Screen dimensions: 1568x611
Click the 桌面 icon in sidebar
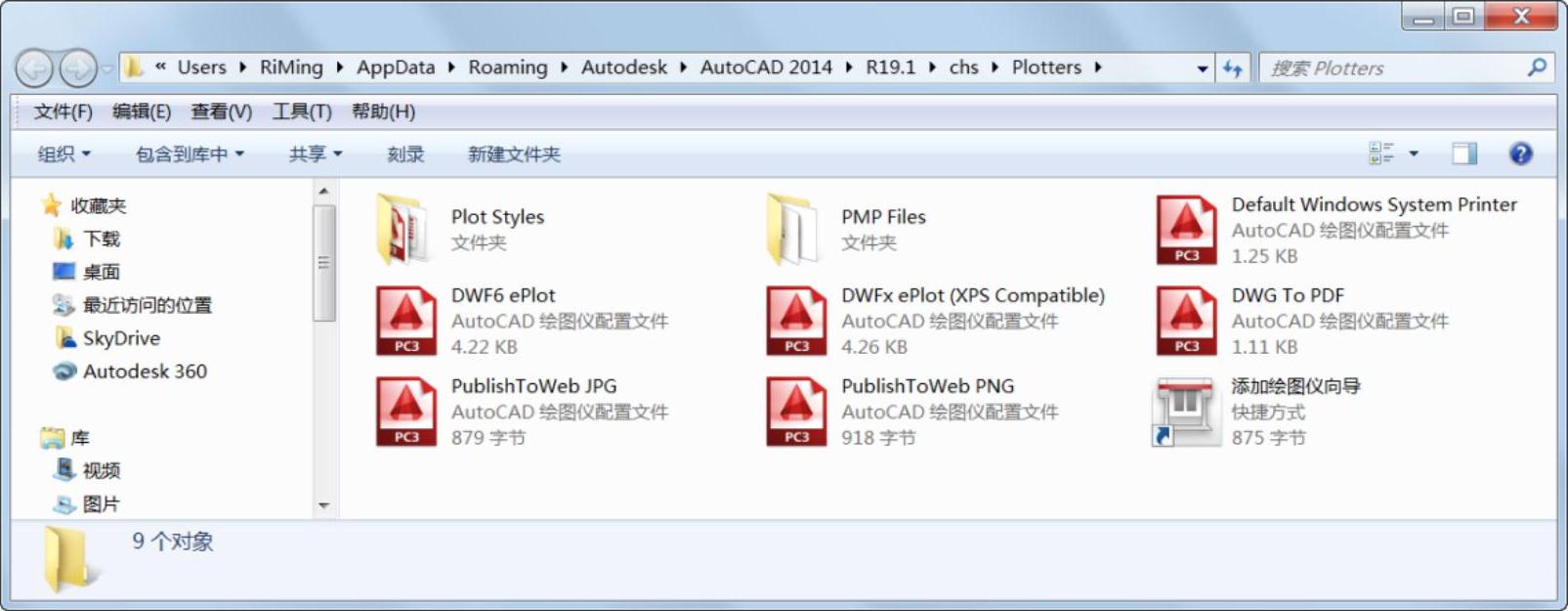coord(64,272)
